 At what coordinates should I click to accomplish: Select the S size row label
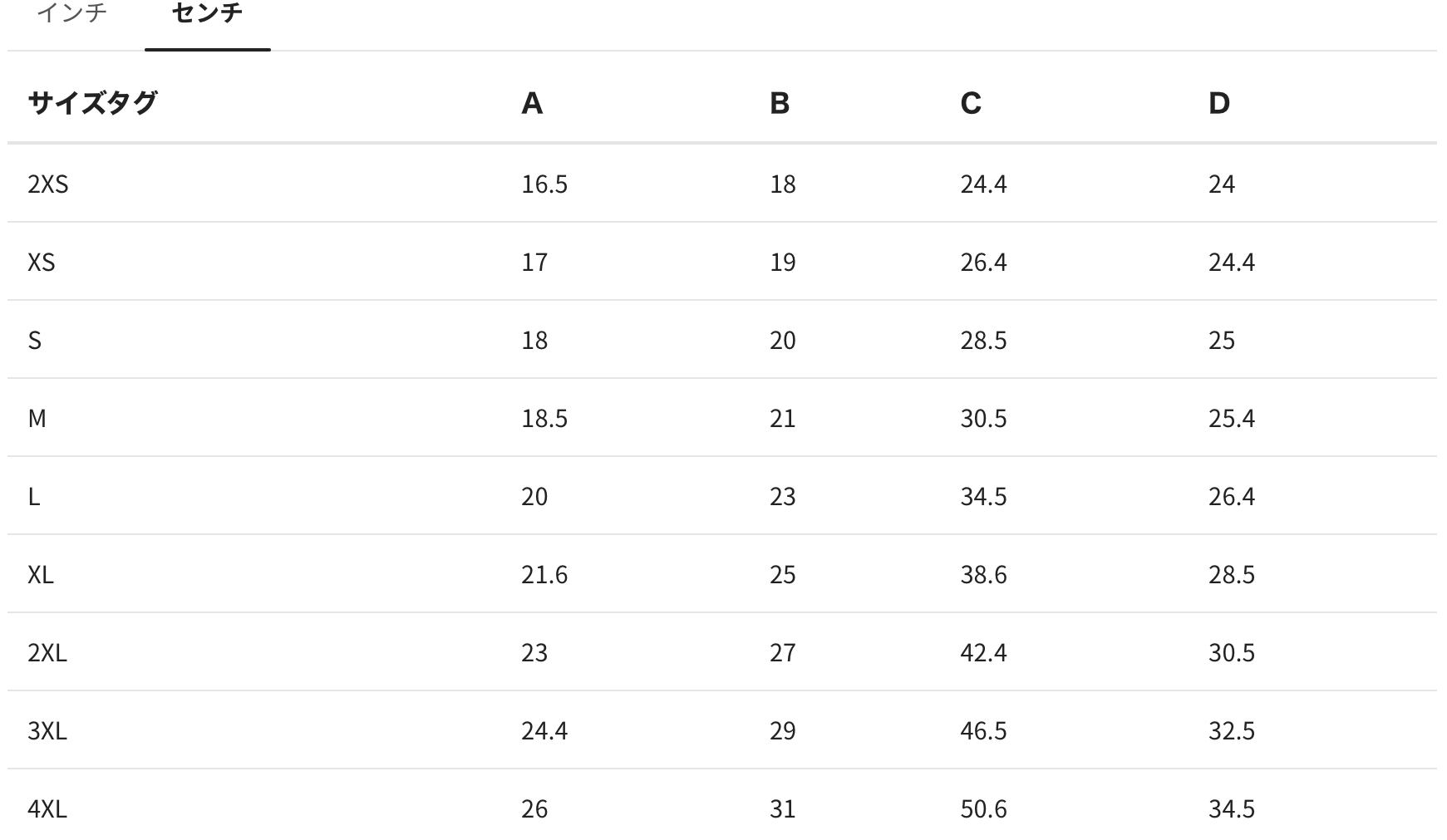tap(35, 340)
